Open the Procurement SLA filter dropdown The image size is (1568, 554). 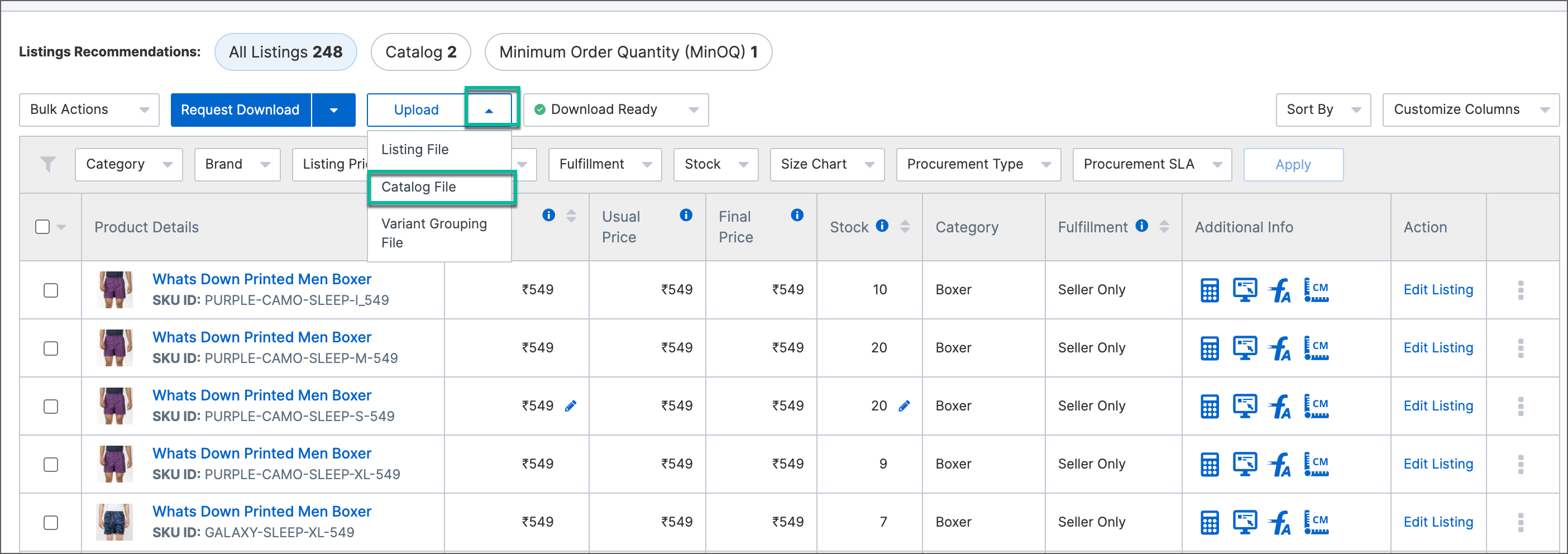(1151, 164)
